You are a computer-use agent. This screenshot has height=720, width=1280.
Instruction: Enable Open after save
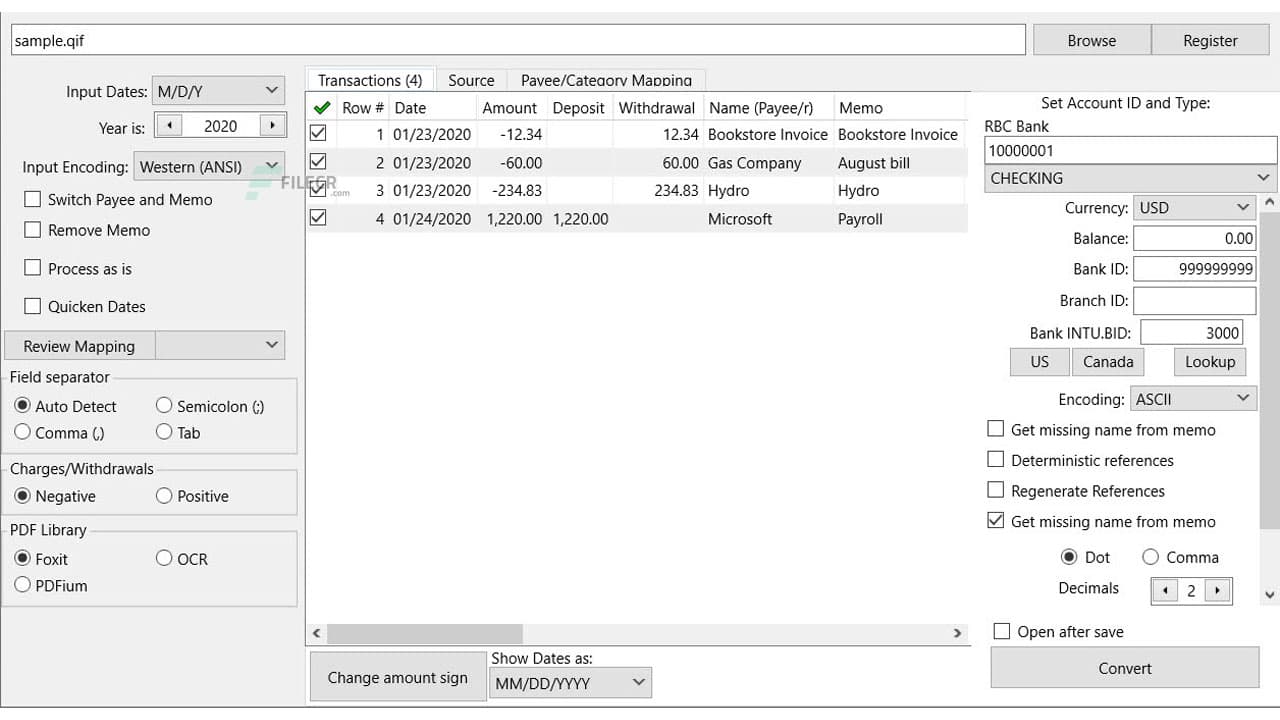click(x=1001, y=631)
